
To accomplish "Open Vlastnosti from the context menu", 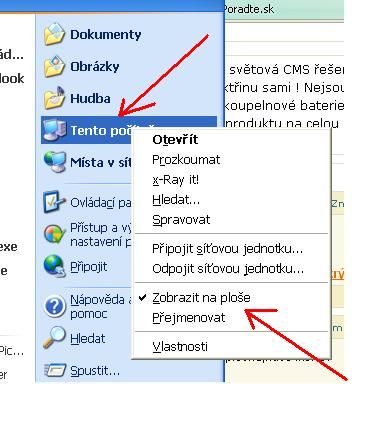I will 231,346.
